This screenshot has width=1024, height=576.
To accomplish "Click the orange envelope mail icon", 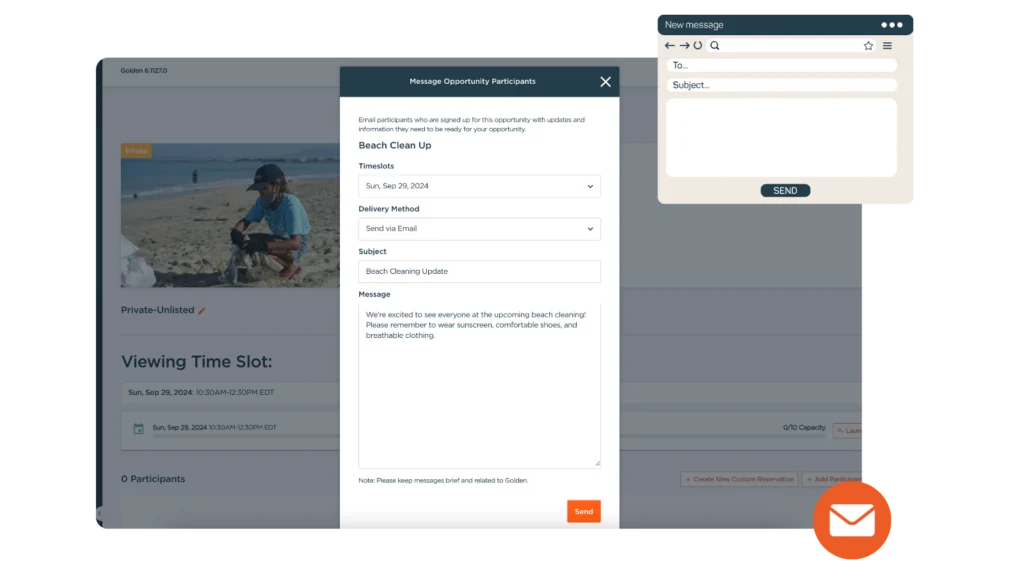I will pos(852,520).
